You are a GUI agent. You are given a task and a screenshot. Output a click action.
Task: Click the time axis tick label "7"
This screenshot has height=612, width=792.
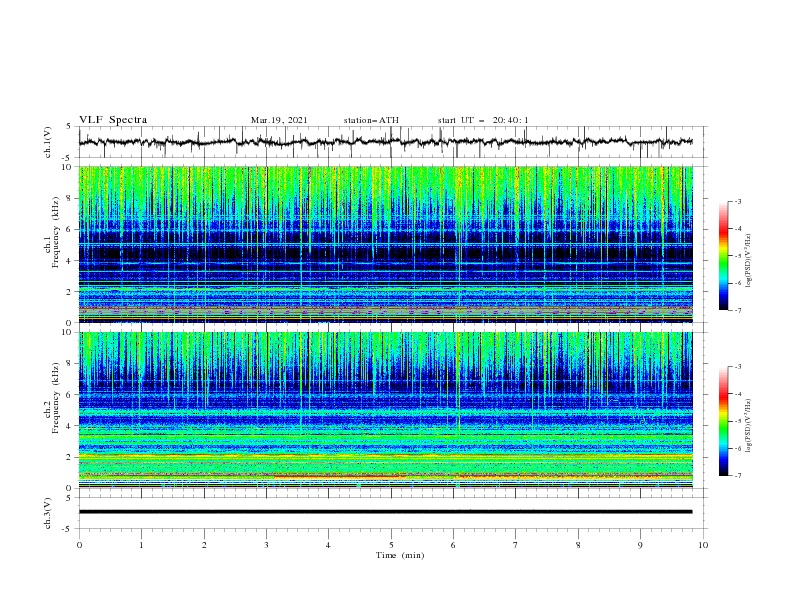pyautogui.click(x=516, y=545)
